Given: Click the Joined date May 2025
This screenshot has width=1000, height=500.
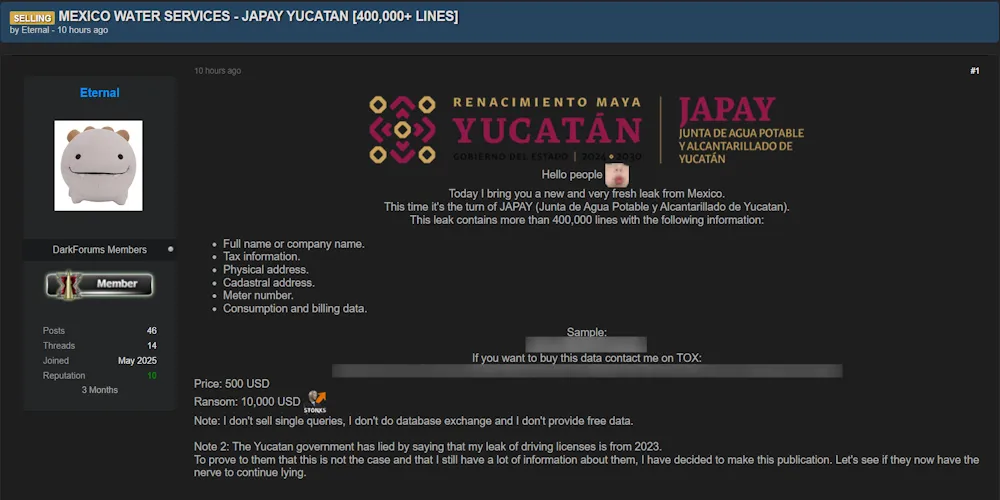Looking at the screenshot, I should (137, 360).
